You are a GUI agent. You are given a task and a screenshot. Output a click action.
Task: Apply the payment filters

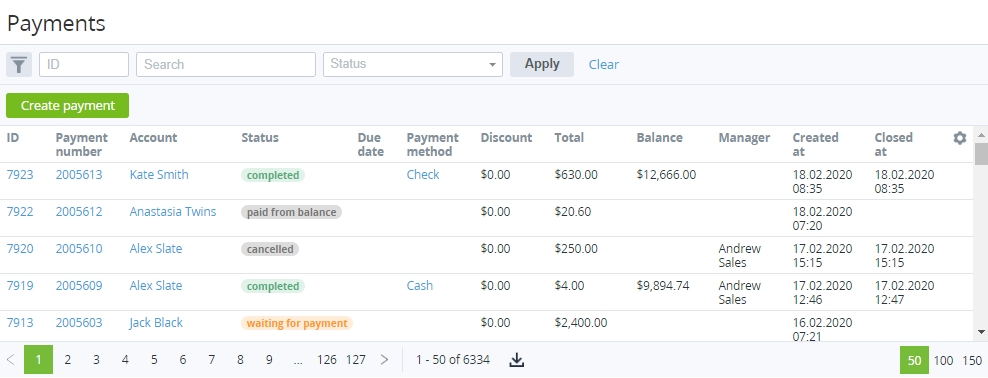(x=542, y=64)
